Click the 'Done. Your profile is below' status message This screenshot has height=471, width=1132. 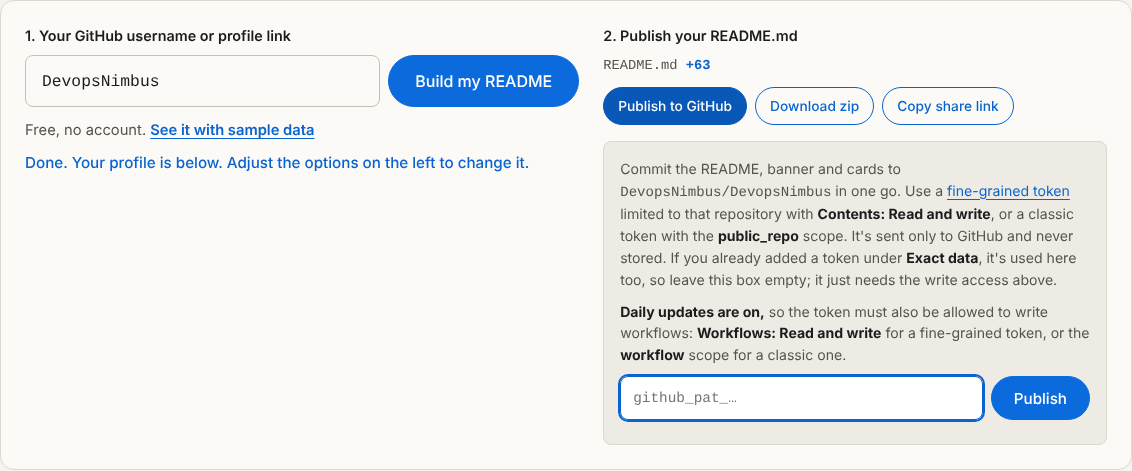pos(277,163)
